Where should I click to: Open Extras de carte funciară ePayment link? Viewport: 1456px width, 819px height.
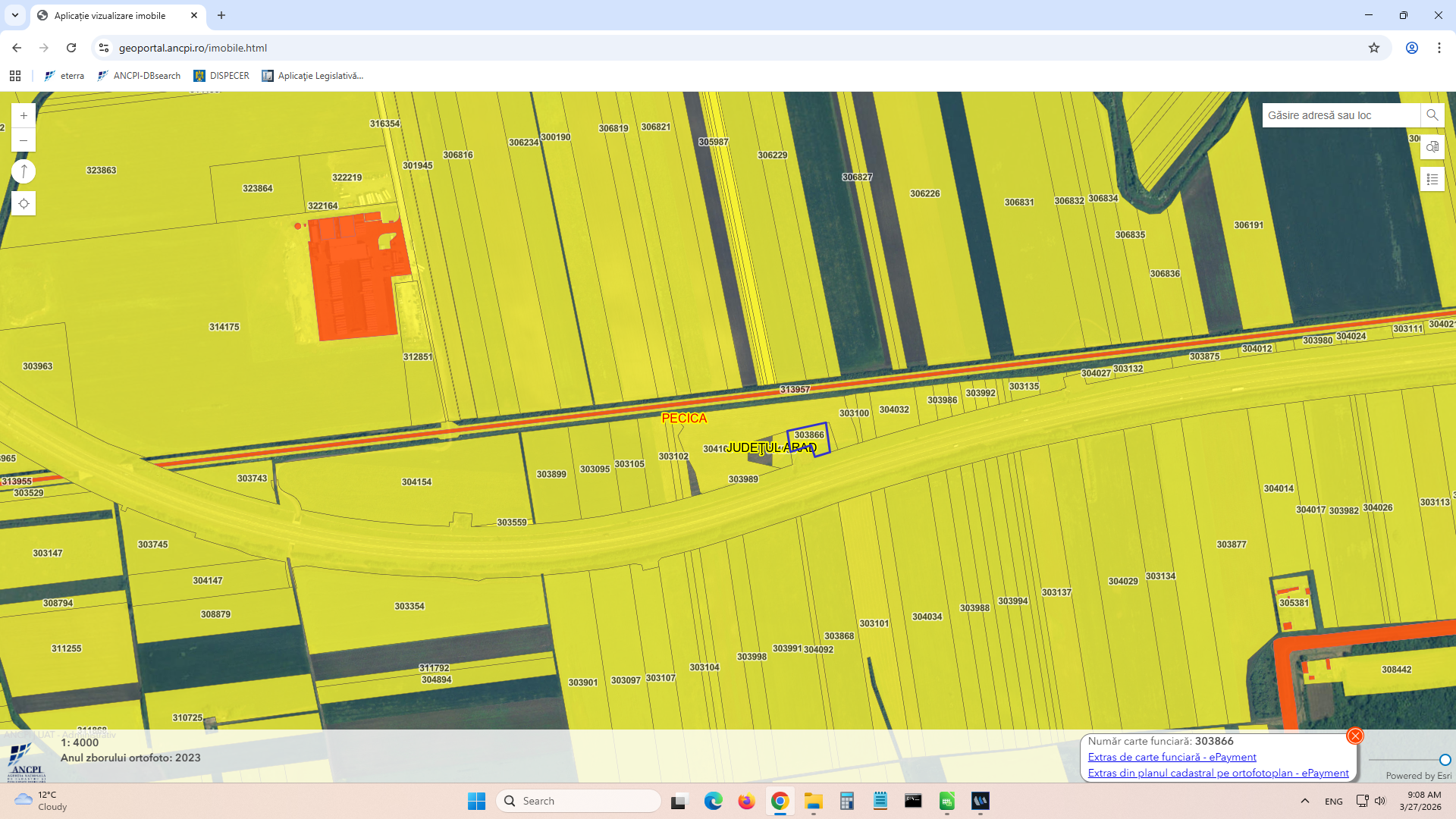[1172, 757]
